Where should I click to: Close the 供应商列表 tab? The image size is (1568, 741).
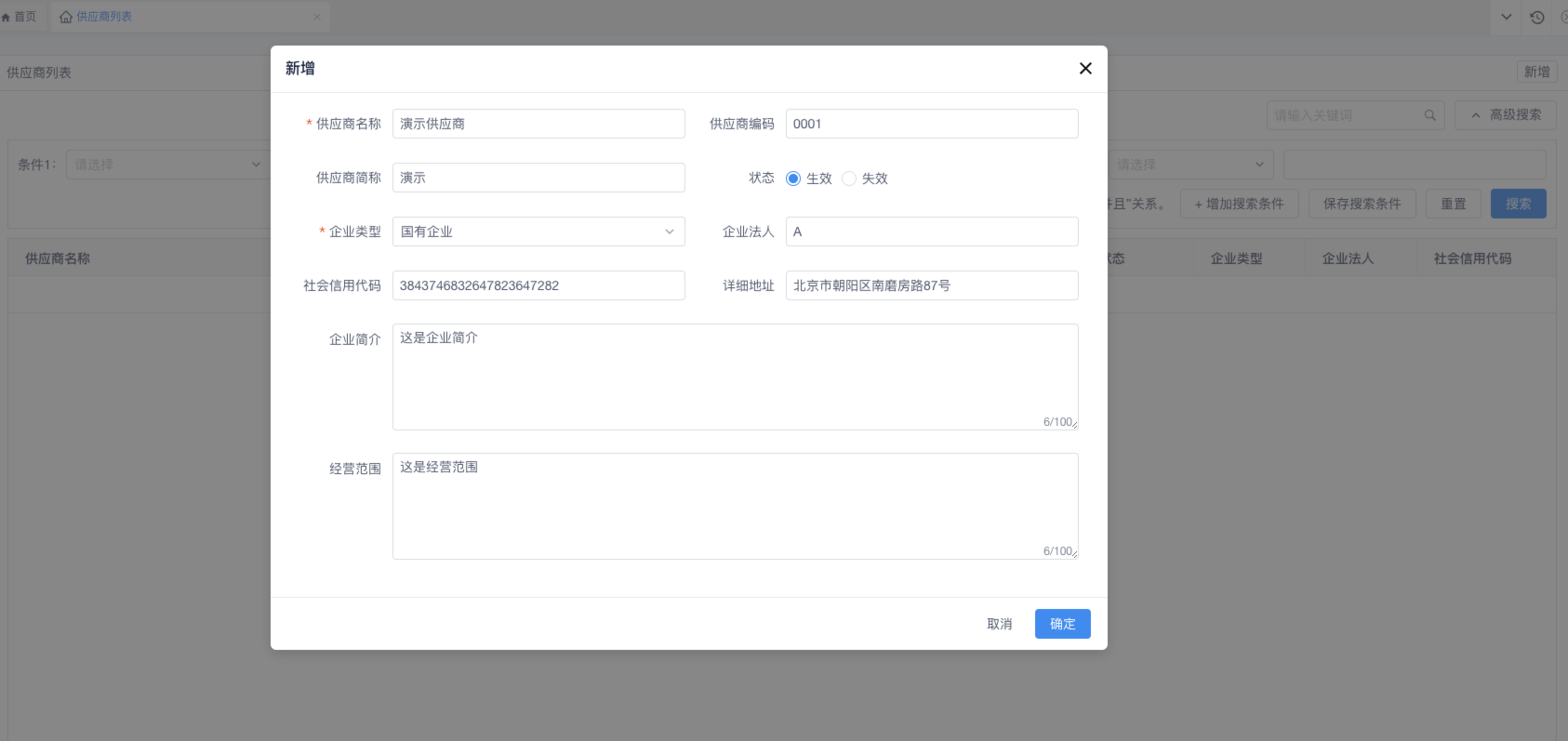[x=317, y=17]
